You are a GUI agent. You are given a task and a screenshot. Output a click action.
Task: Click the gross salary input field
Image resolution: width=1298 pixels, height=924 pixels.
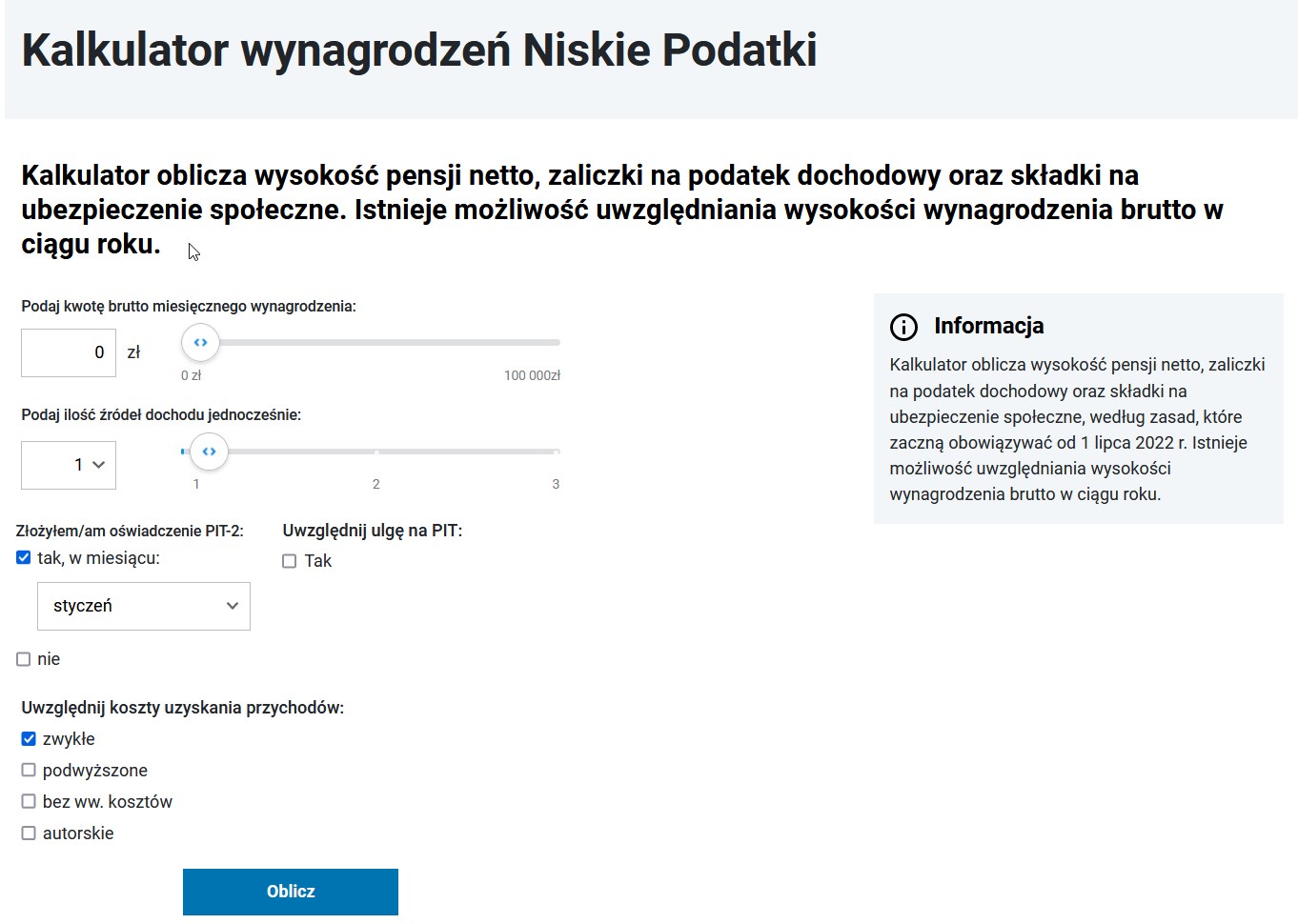(69, 352)
